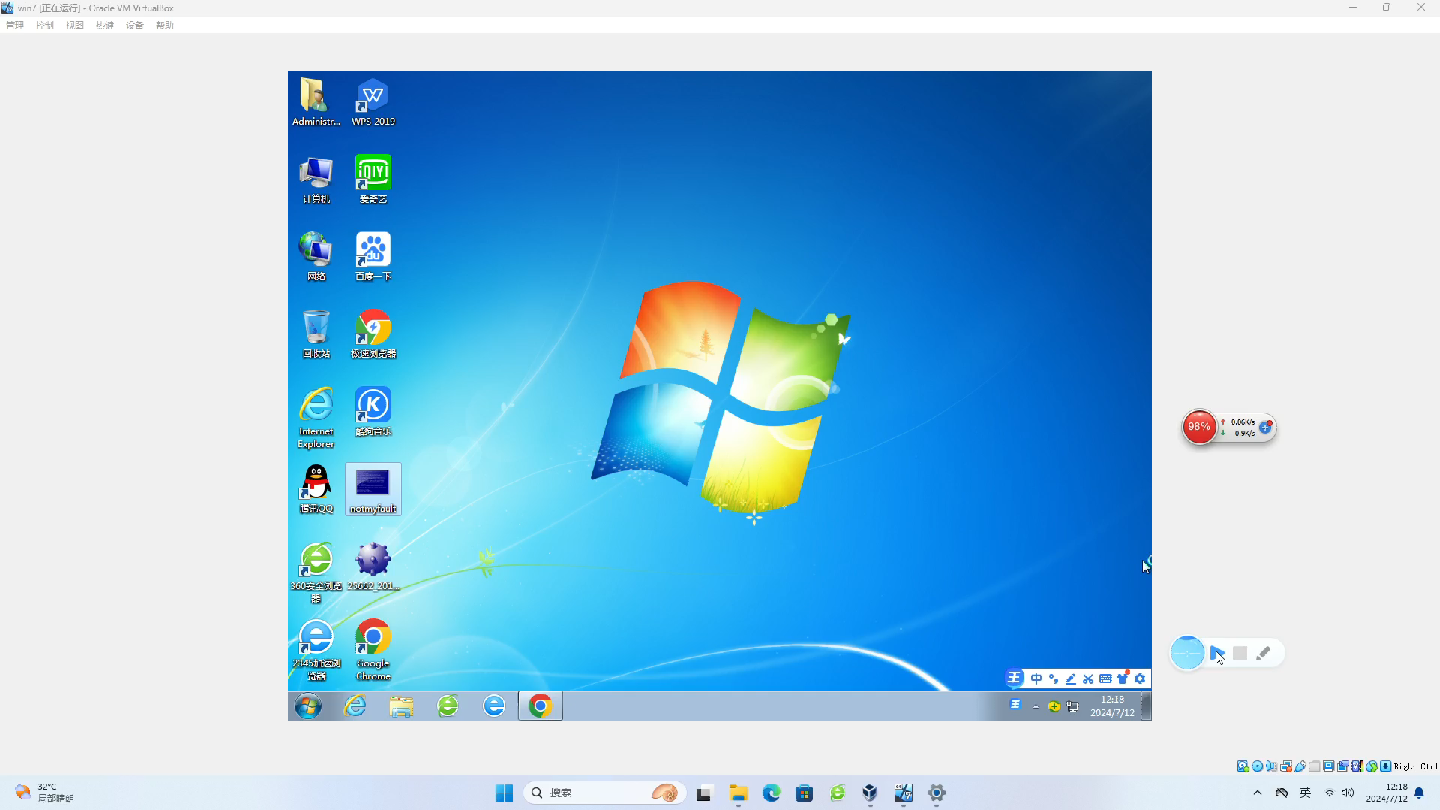Open skin shirt icon on IME toolbar

tap(1122, 679)
